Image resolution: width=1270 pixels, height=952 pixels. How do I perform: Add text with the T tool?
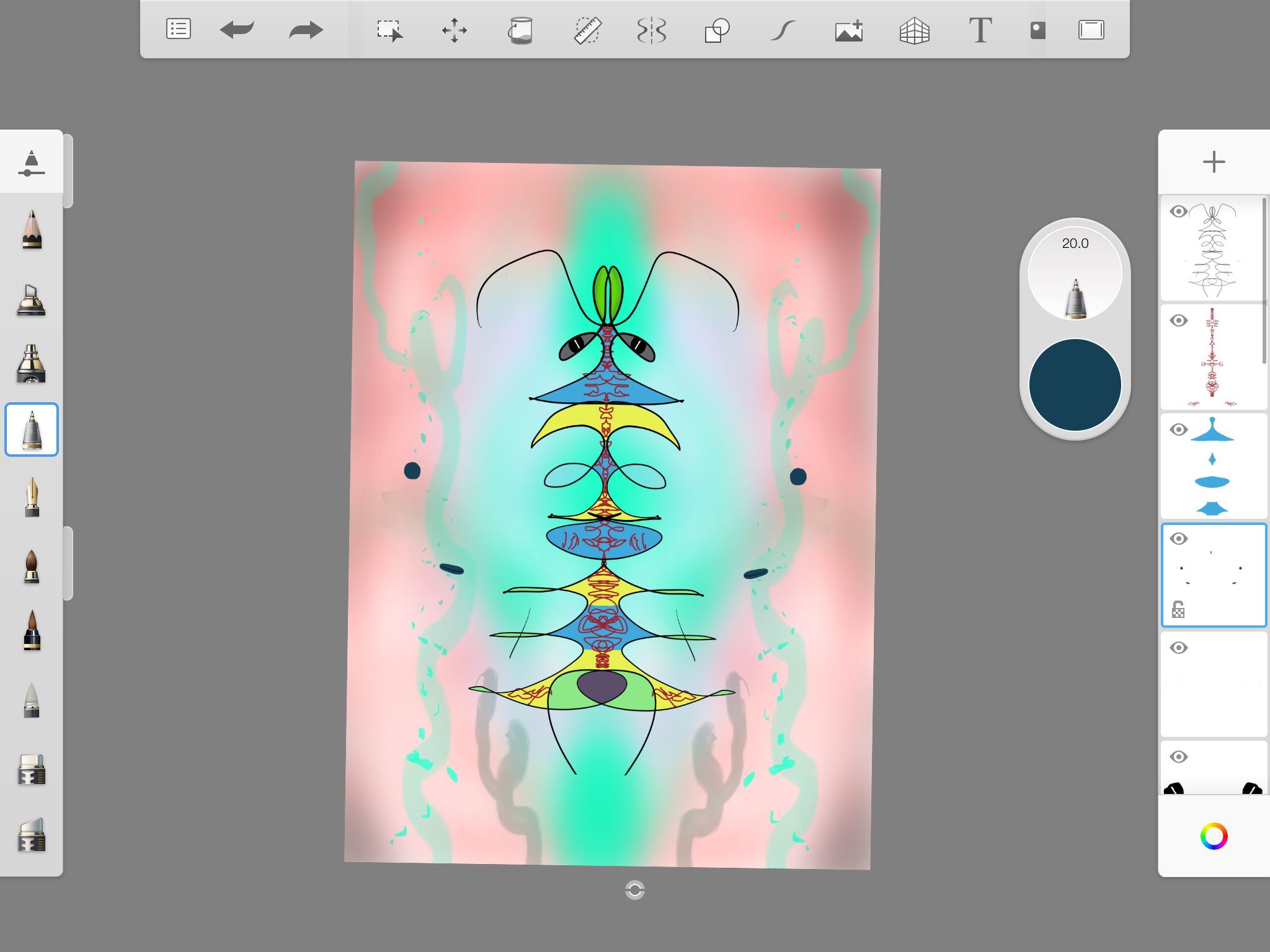(980, 30)
